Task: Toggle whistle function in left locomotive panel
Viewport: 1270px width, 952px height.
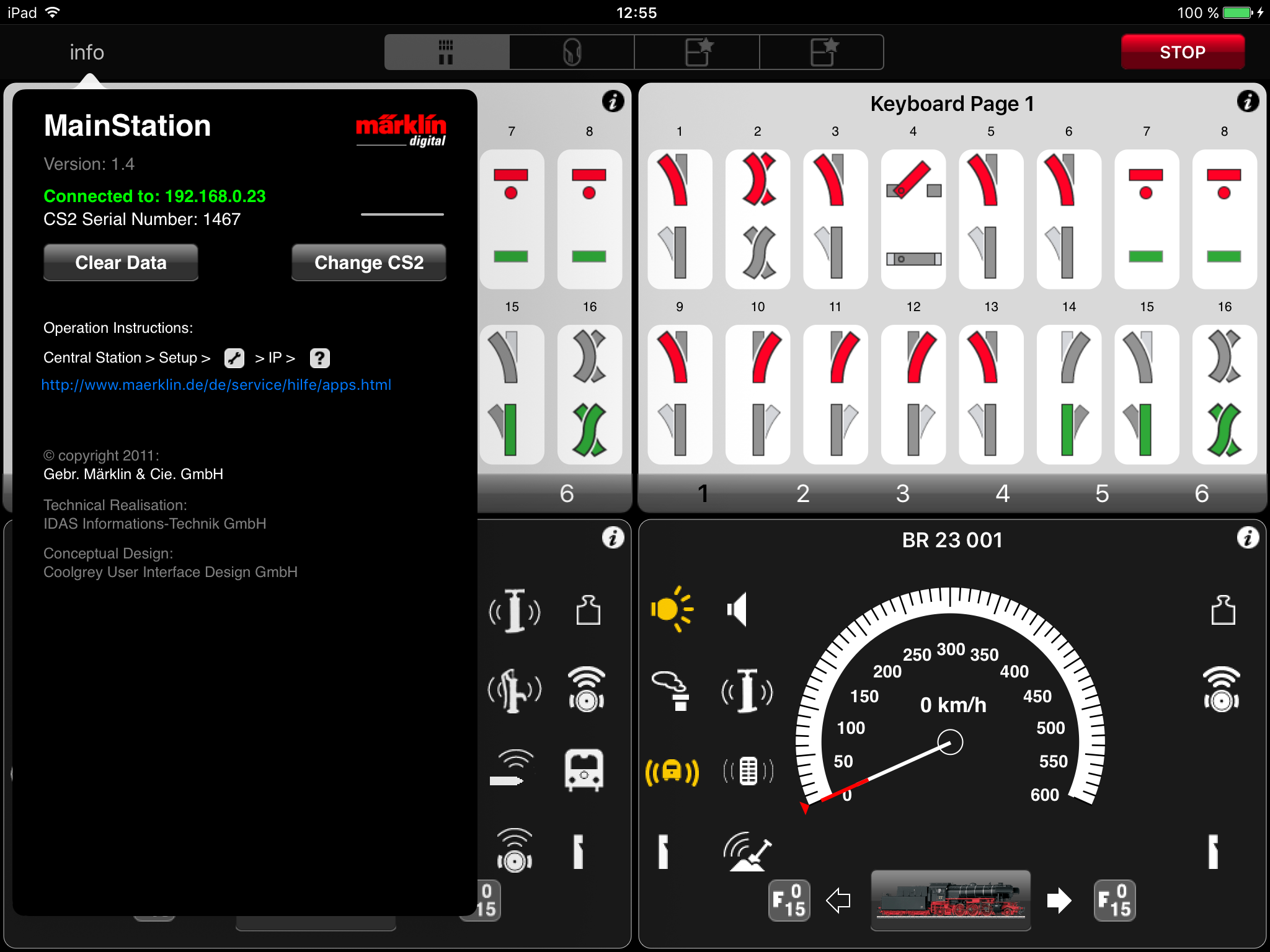Action: (515, 610)
